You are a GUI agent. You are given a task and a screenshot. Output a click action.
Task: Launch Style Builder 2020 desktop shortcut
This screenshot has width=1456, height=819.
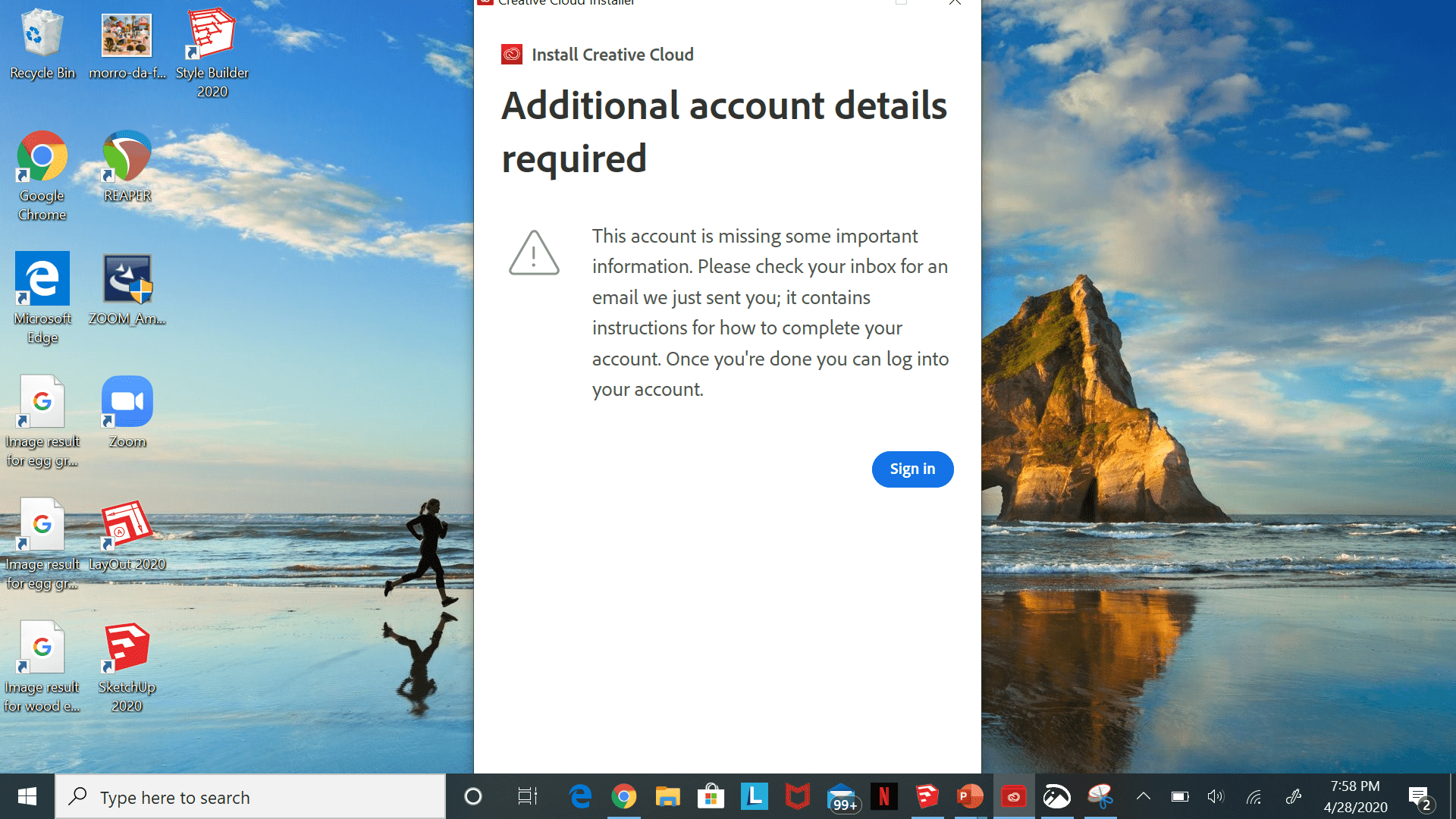212,53
